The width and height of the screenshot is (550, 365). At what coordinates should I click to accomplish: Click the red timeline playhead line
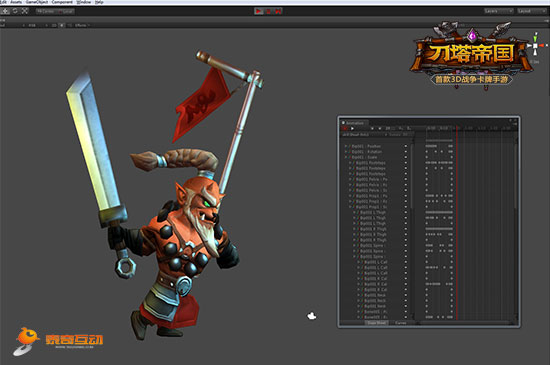(x=457, y=224)
